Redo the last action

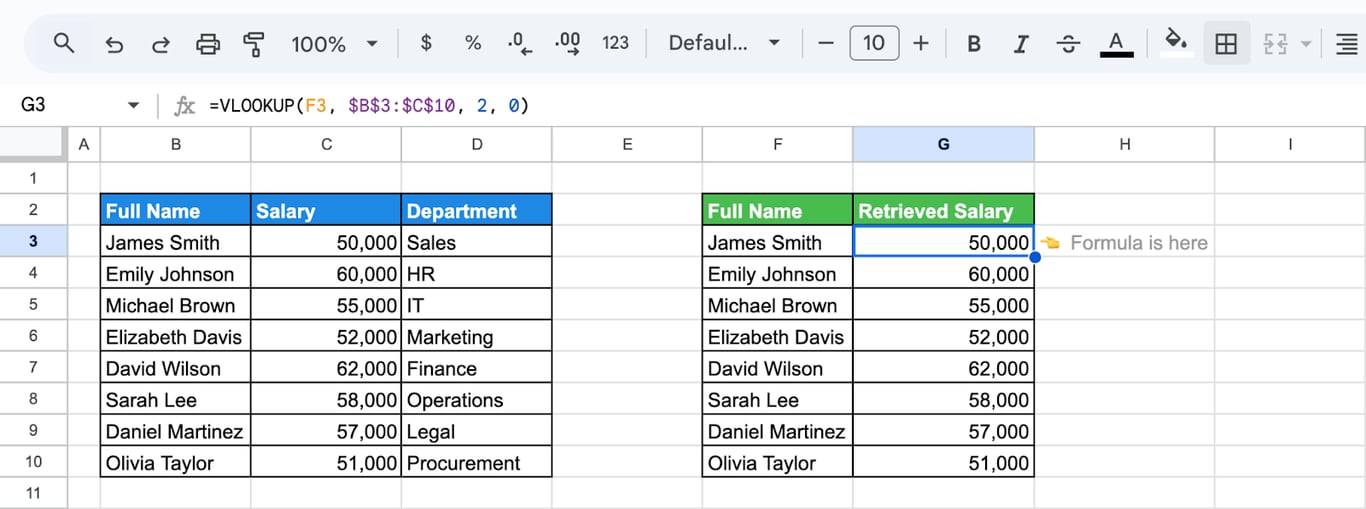pos(160,44)
